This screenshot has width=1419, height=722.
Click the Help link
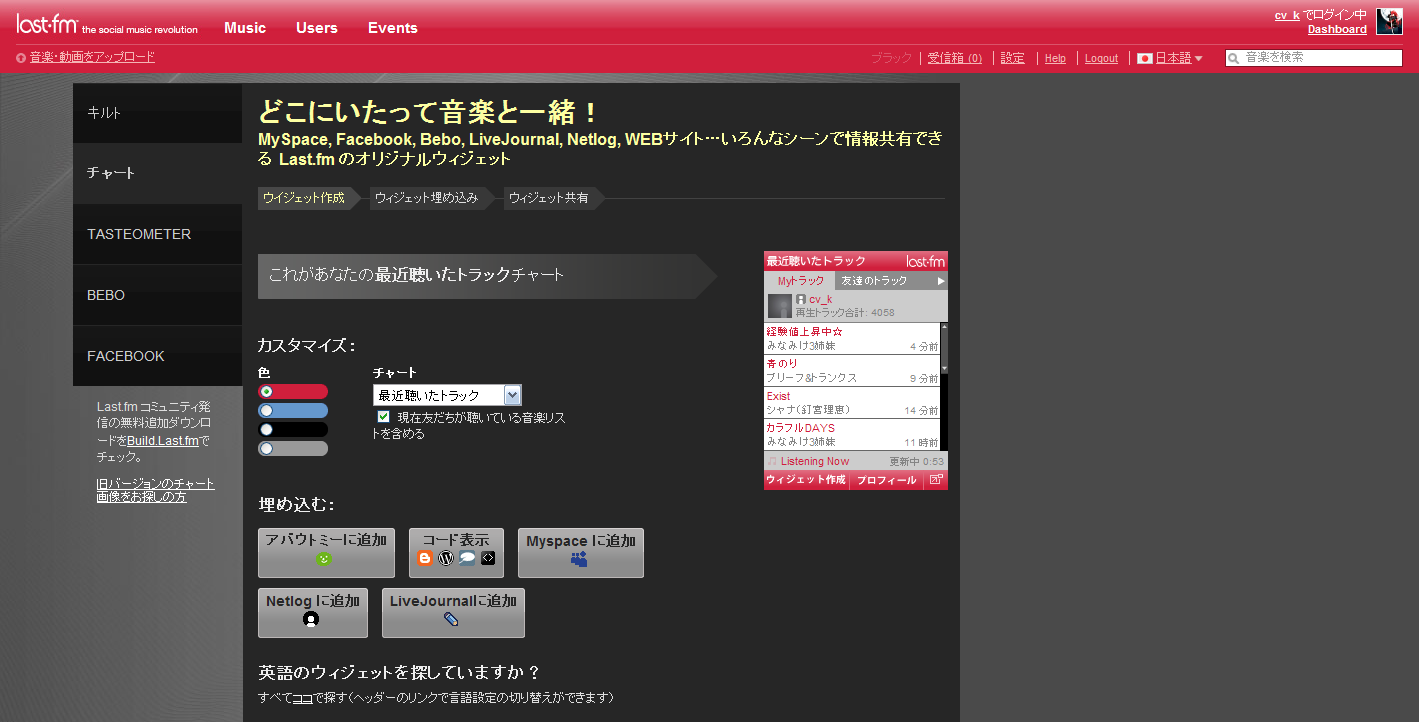[x=1055, y=58]
